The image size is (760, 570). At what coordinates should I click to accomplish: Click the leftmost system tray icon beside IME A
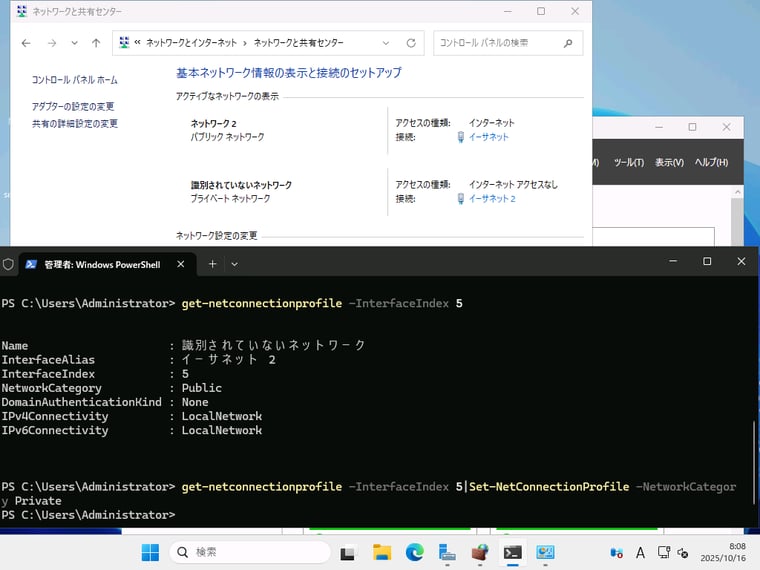click(616, 553)
